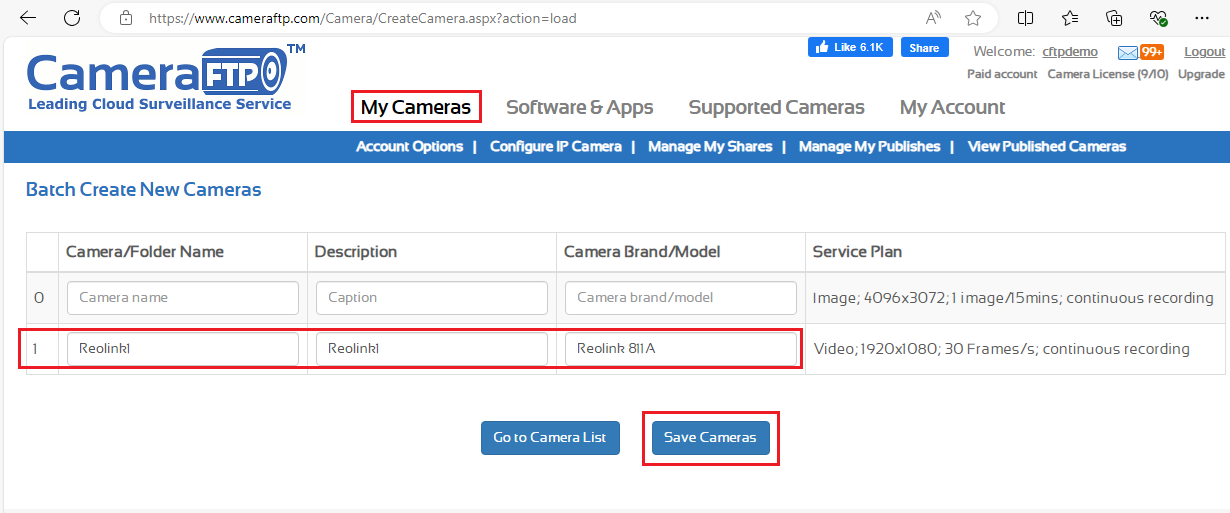
Task: Open the mail envelope notifications icon
Action: [x=1127, y=52]
